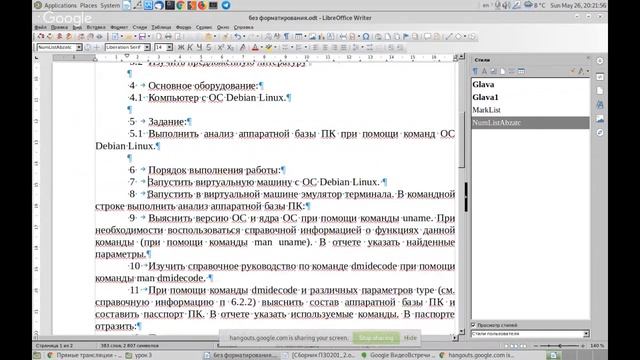Open the Файл menu
This screenshot has height=360, width=640.
pos(40,27)
